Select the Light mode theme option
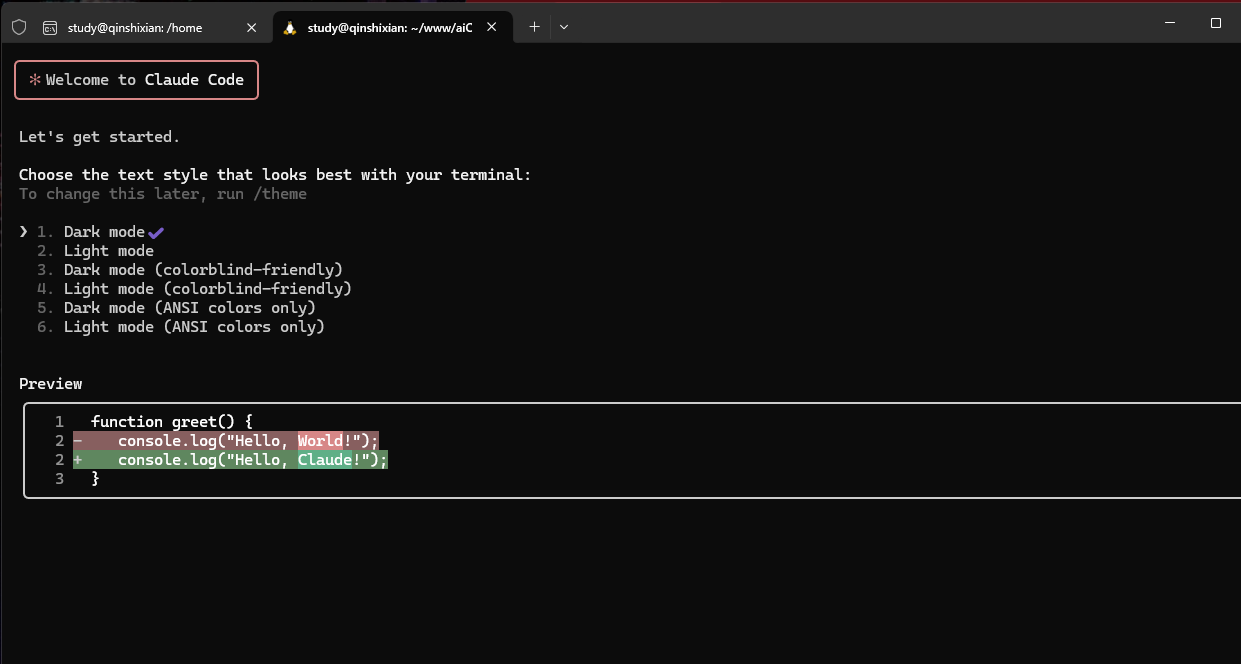The width and height of the screenshot is (1241, 664). (x=108, y=250)
